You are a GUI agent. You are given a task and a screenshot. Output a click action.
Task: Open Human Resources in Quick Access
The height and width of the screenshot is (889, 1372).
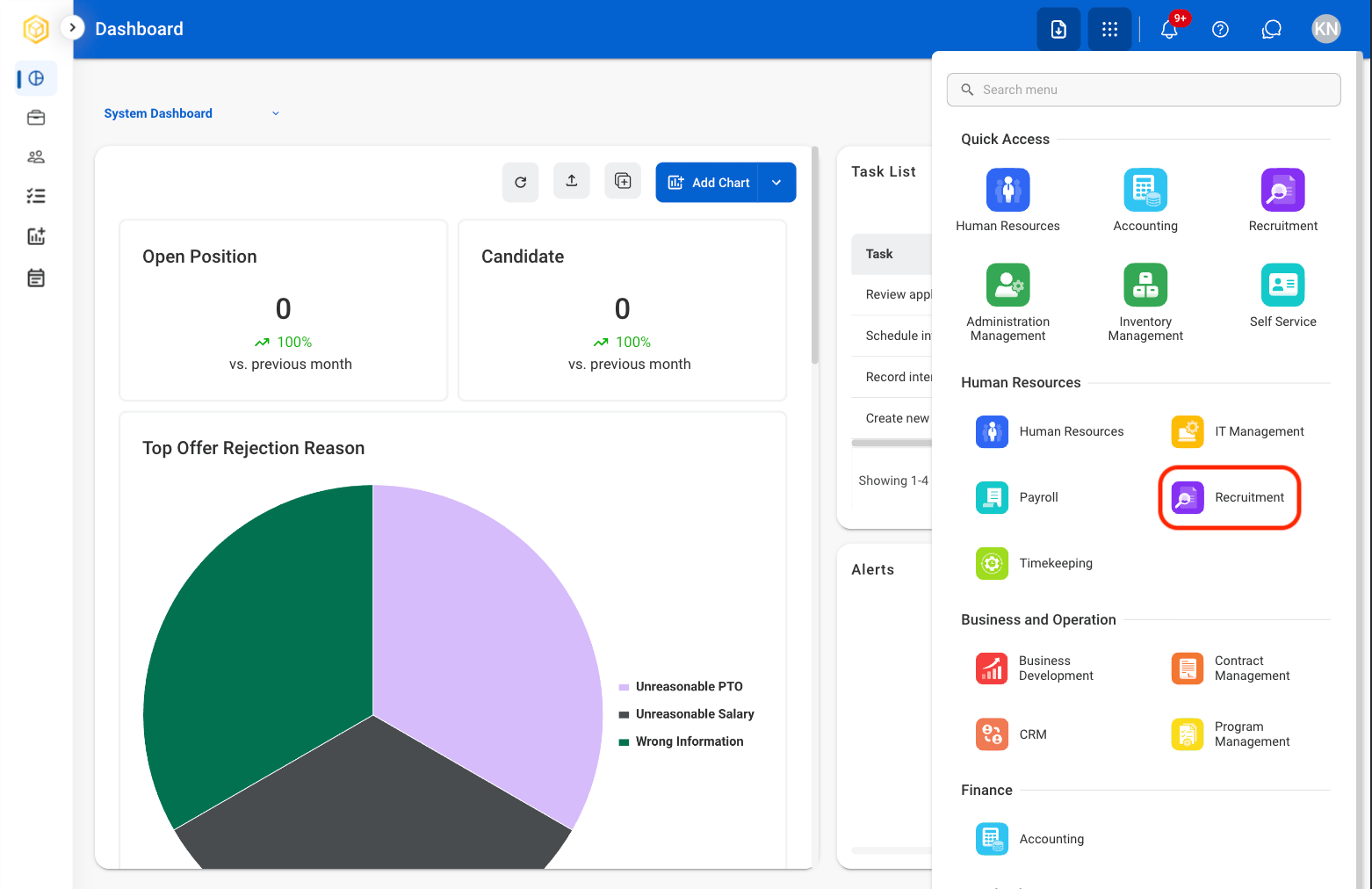click(x=1007, y=200)
